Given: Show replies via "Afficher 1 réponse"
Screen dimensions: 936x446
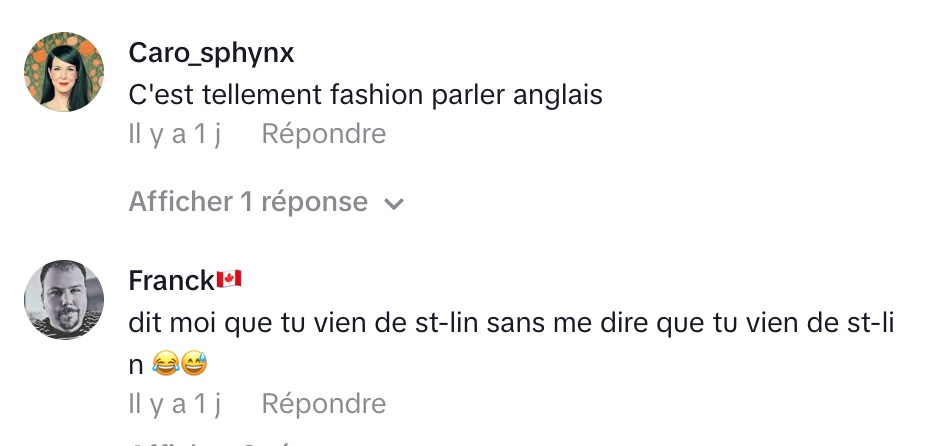Looking at the screenshot, I should pyautogui.click(x=248, y=202).
